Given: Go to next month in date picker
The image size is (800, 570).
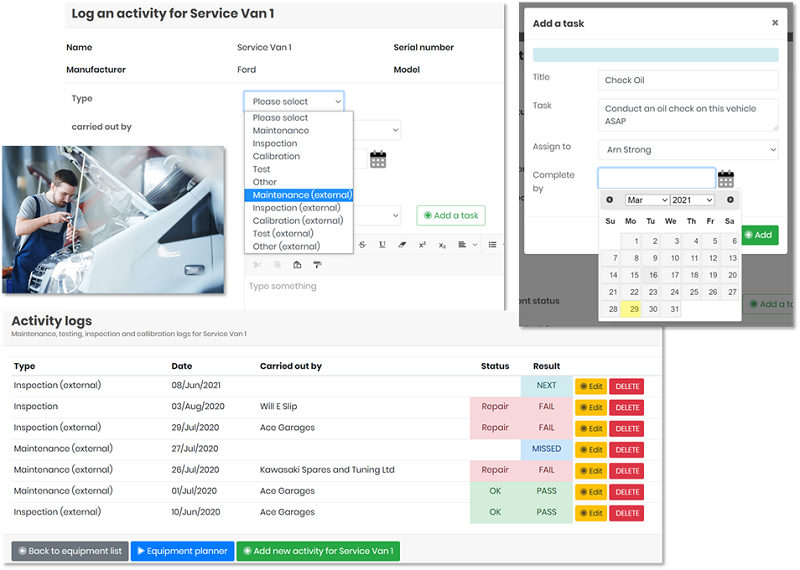Looking at the screenshot, I should [730, 200].
